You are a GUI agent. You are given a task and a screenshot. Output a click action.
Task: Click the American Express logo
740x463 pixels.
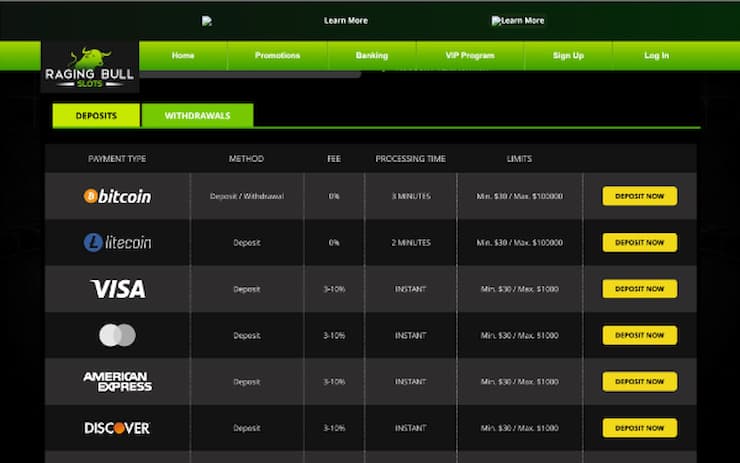[x=118, y=381]
